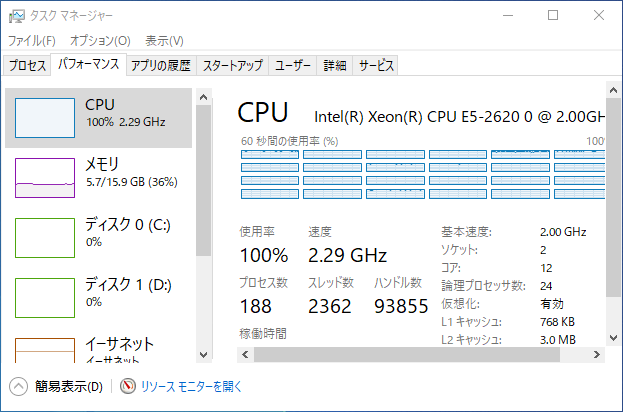This screenshot has height=412, width=623.
Task: Switch to the アプリの履歴 tab
Action: (x=161, y=65)
